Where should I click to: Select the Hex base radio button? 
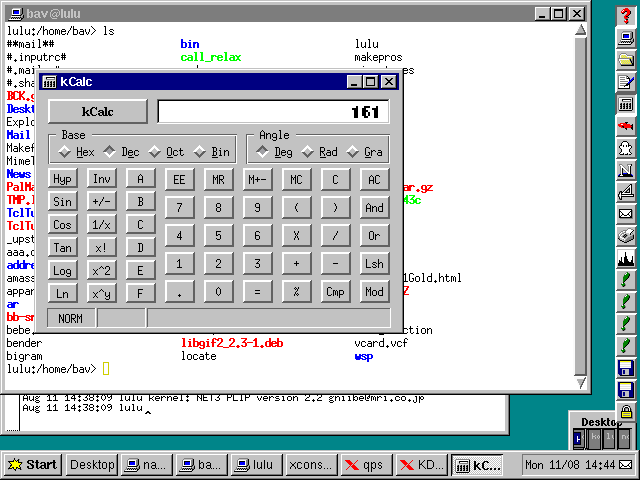coord(66,152)
